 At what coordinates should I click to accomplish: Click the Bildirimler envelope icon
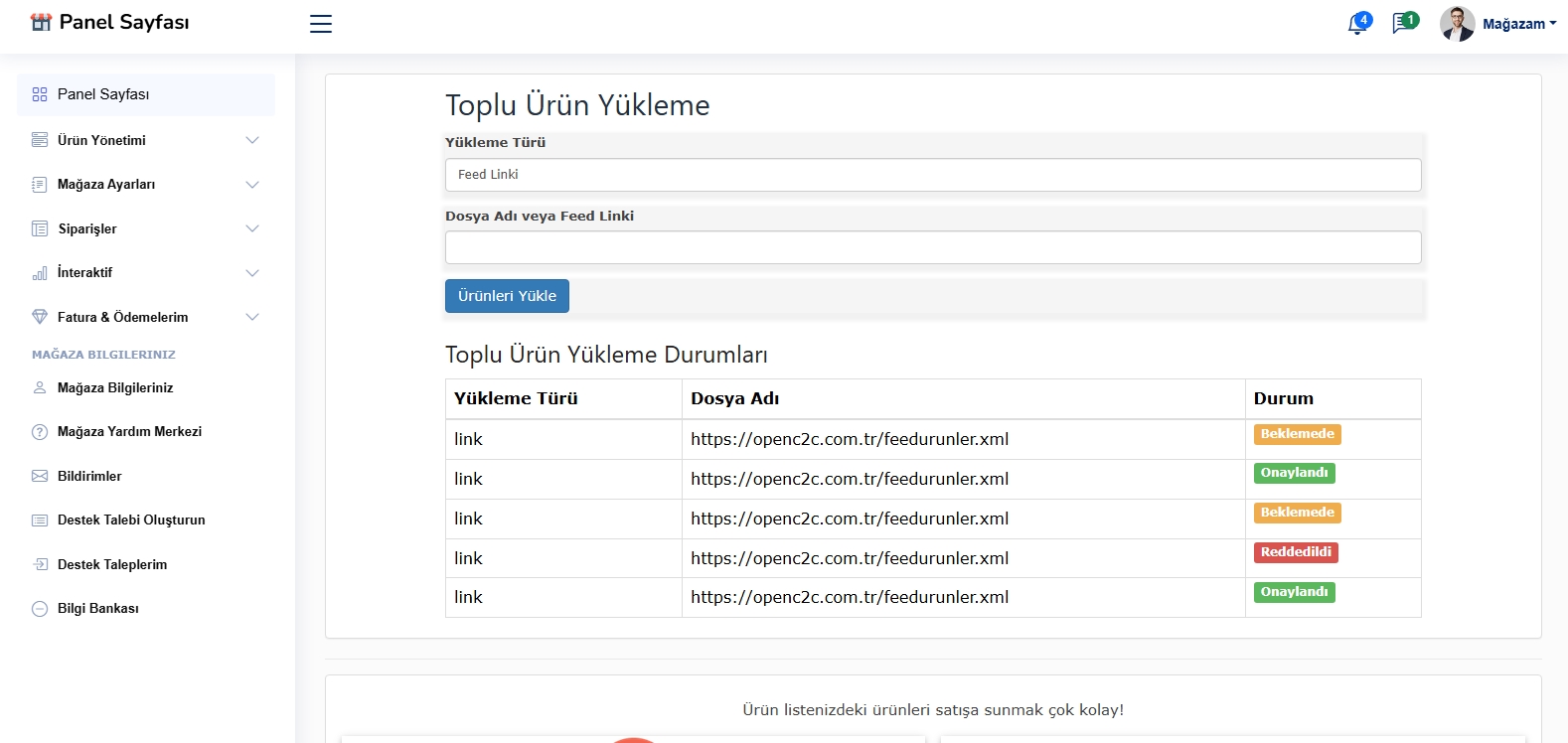point(40,476)
